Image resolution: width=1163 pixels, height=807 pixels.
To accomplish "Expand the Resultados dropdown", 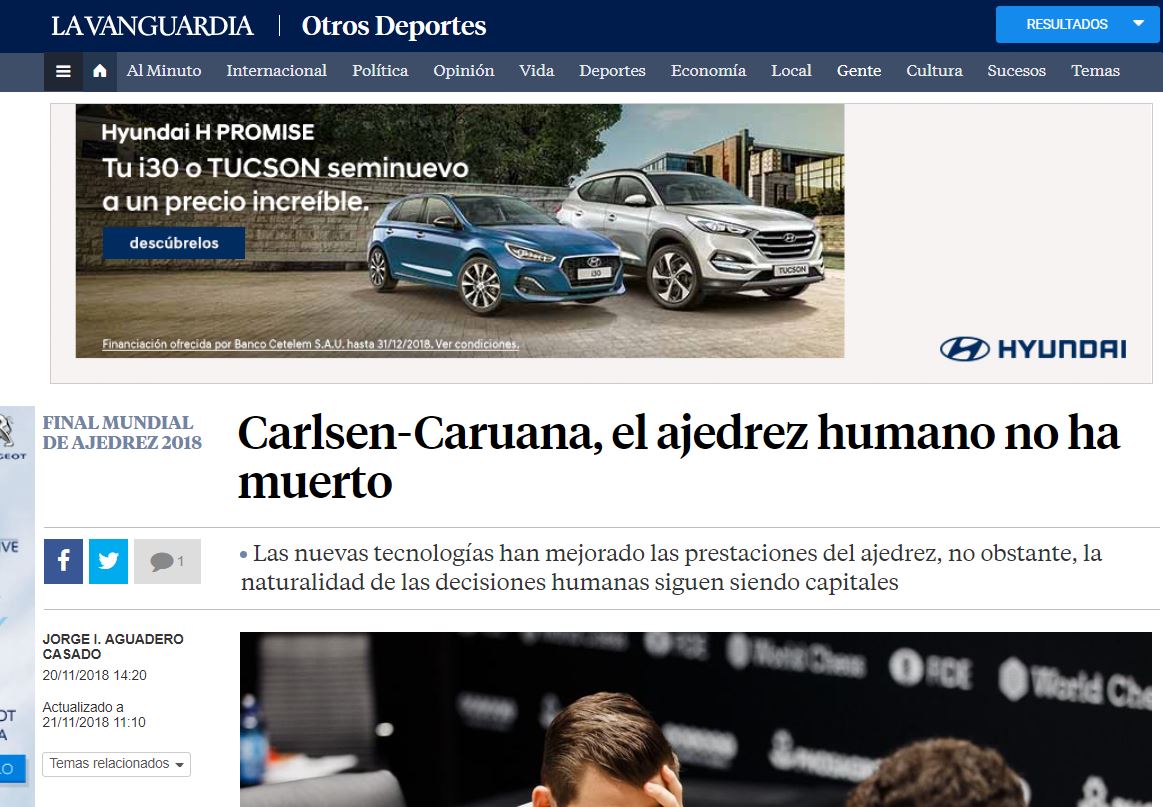I will 1077,24.
